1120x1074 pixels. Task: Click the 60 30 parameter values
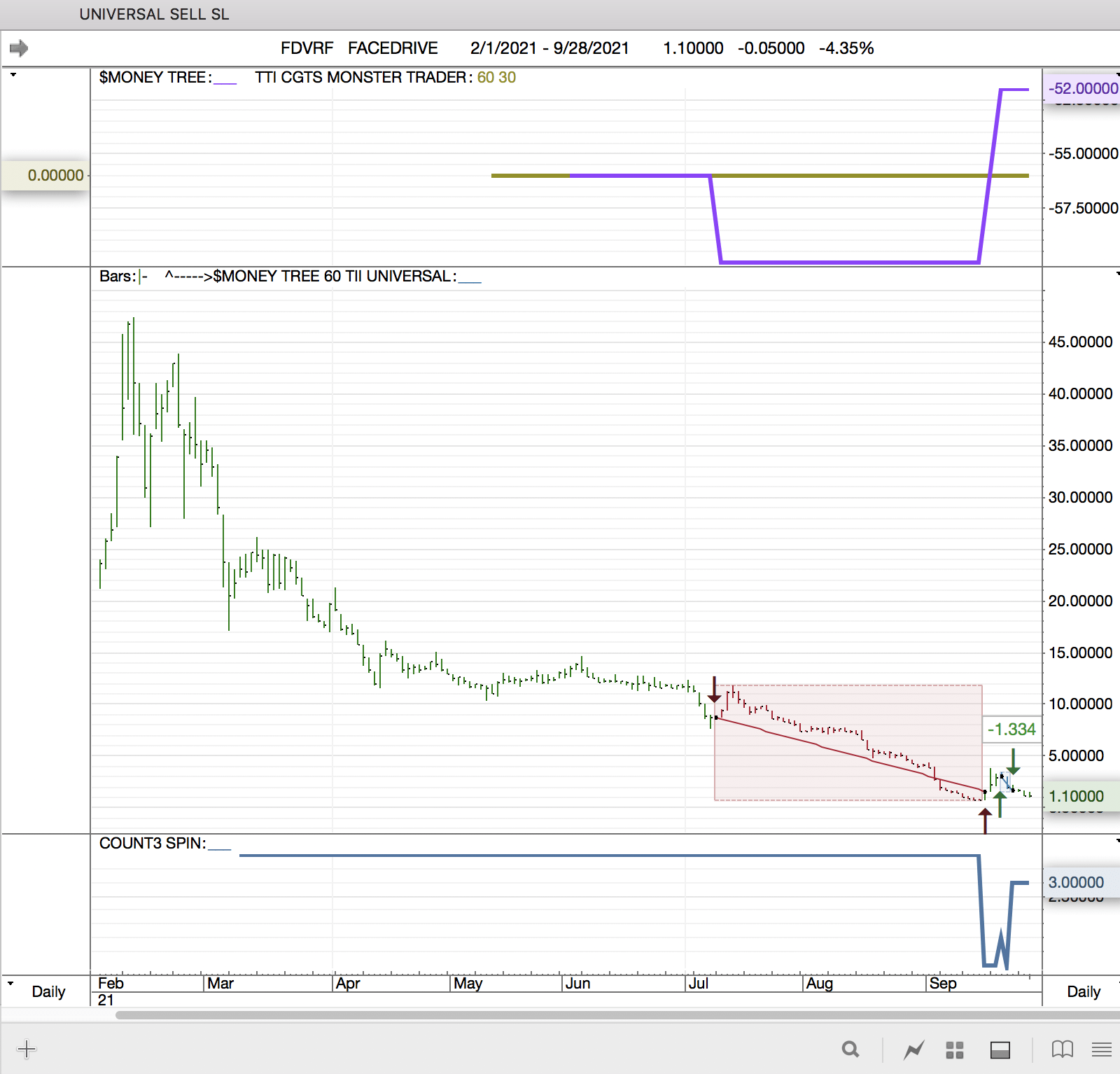(x=496, y=77)
